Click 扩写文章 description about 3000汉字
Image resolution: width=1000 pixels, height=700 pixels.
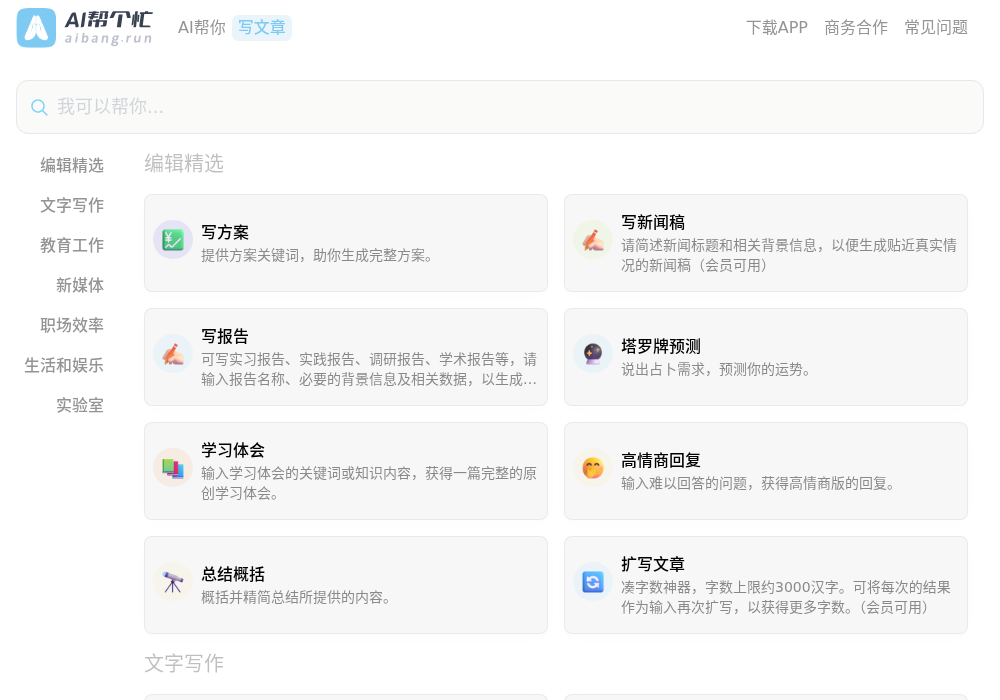tap(786, 597)
